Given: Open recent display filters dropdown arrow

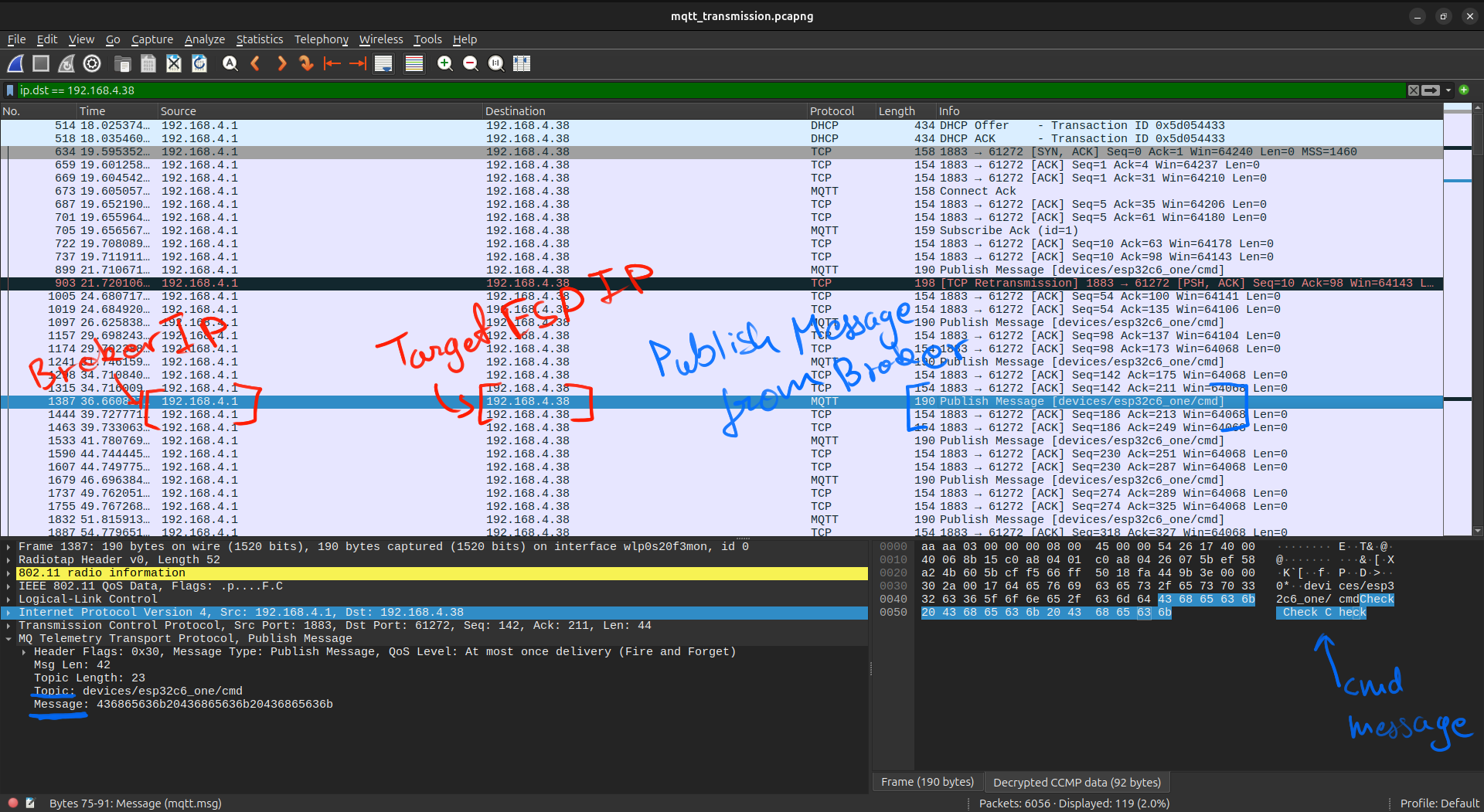Looking at the screenshot, I should pyautogui.click(x=1448, y=90).
